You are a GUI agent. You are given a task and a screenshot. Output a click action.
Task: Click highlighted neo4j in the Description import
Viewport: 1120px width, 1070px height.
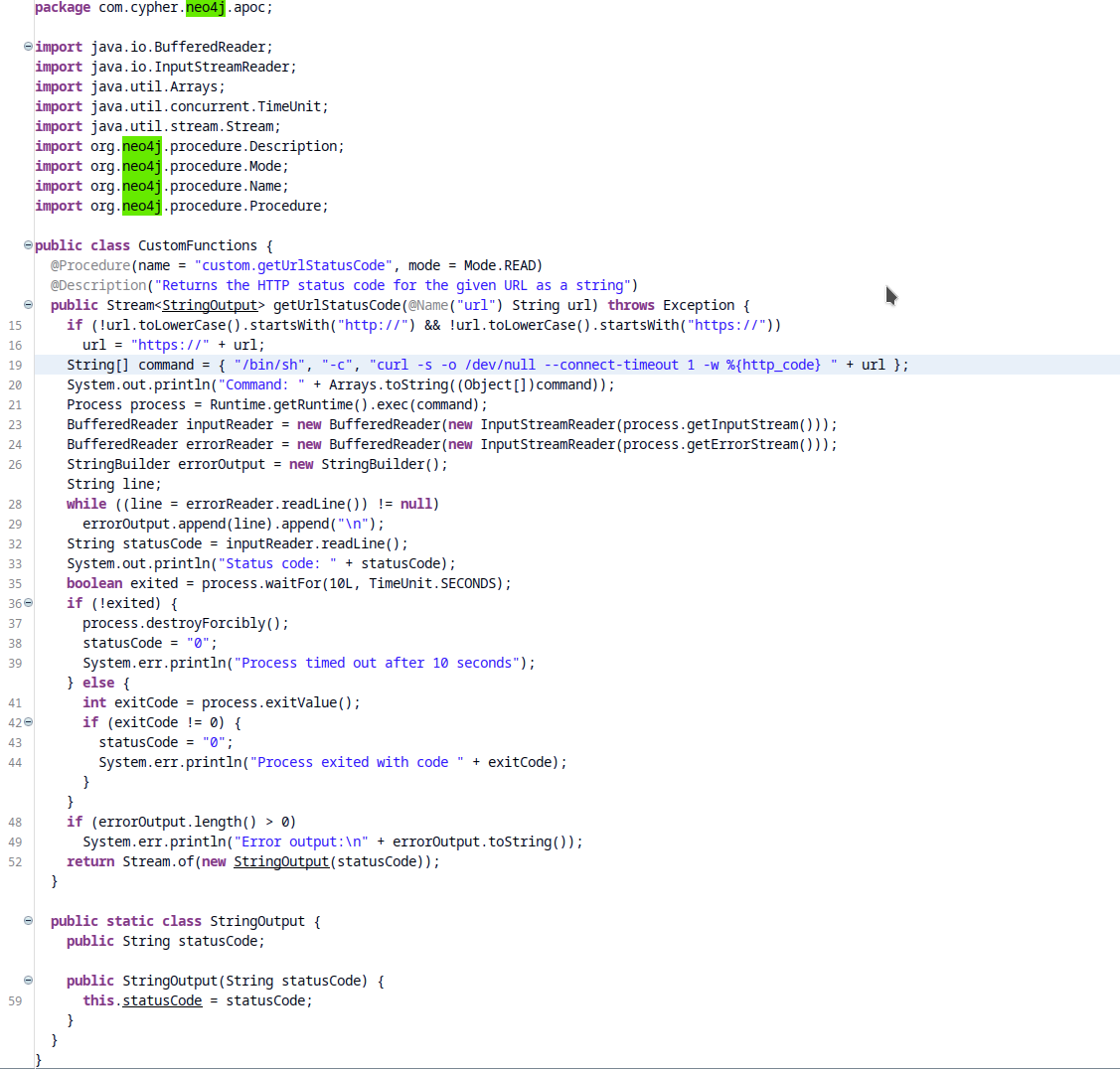coord(141,146)
